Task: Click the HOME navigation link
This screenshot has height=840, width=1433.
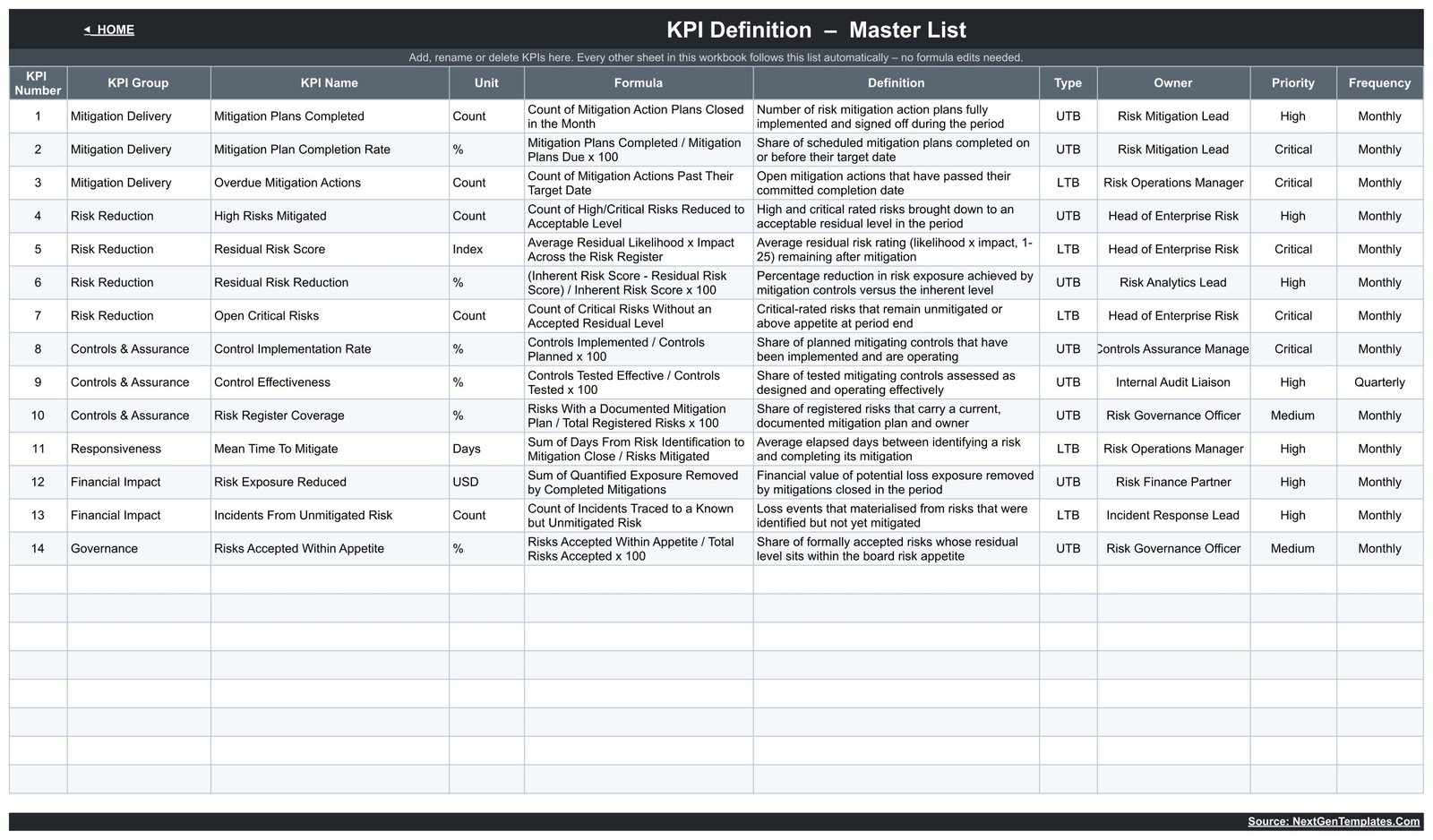Action: pyautogui.click(x=109, y=30)
